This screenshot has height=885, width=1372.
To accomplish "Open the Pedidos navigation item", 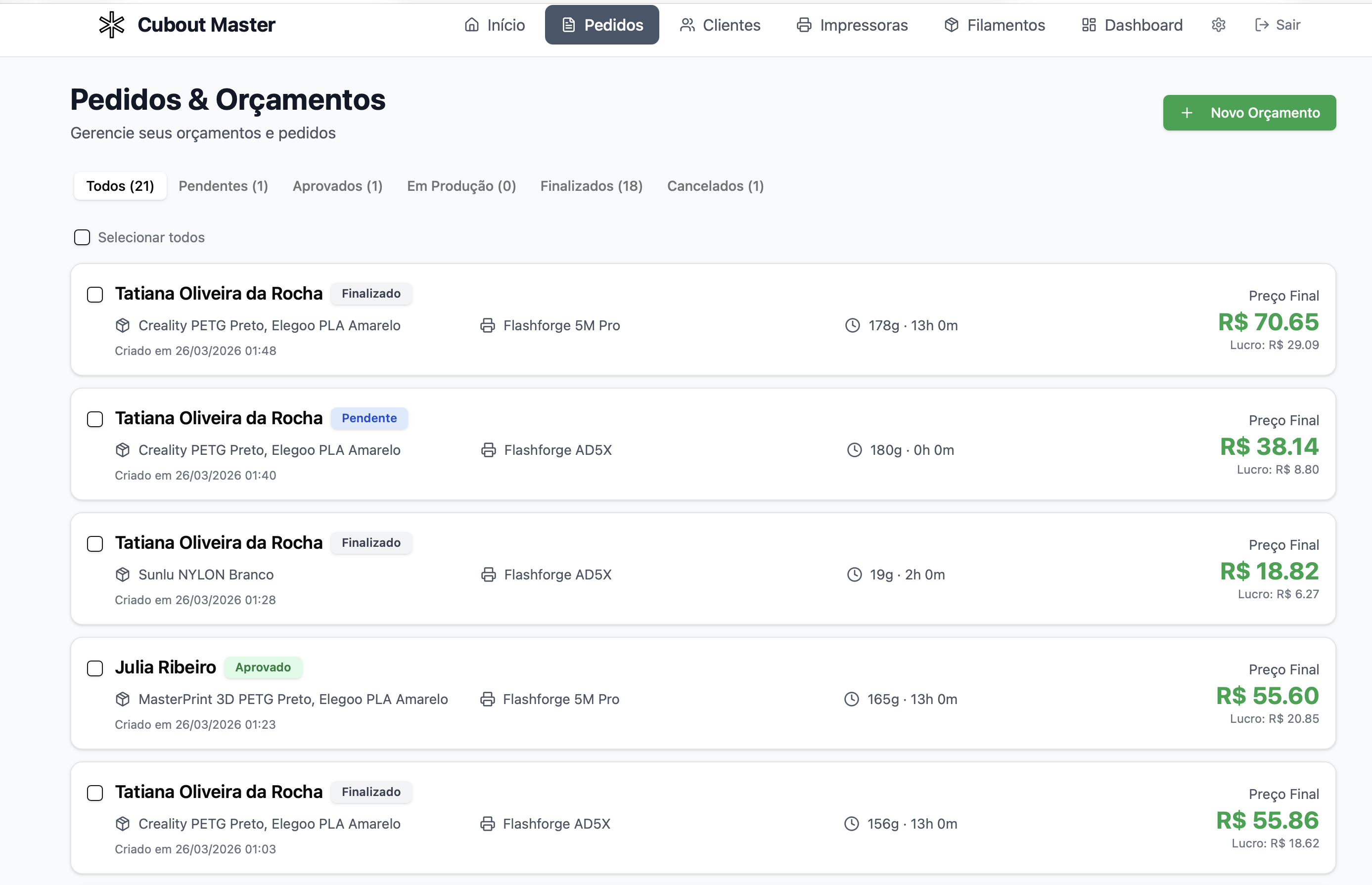I will (602, 25).
